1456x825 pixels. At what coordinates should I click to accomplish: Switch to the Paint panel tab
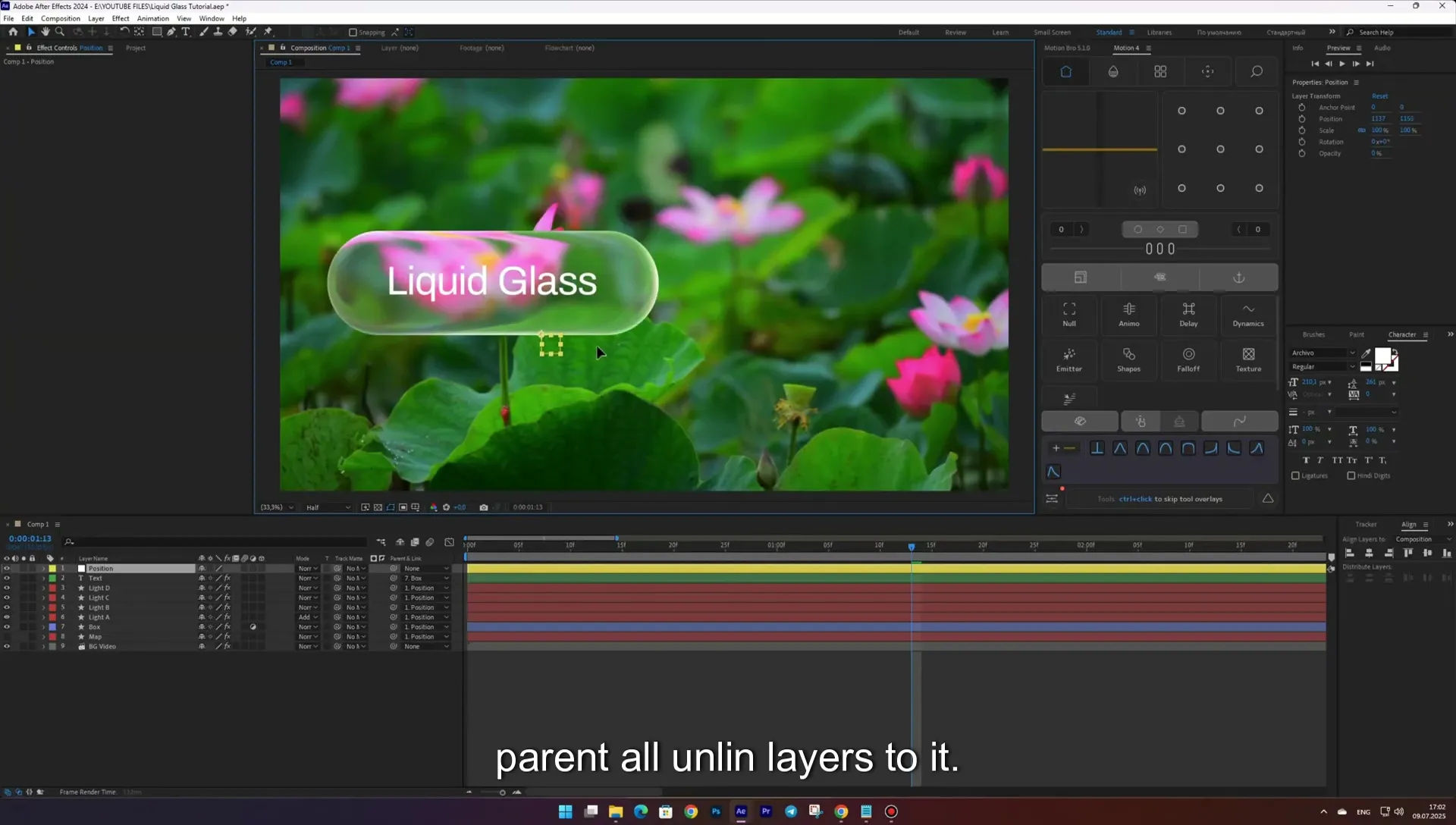[x=1357, y=334]
